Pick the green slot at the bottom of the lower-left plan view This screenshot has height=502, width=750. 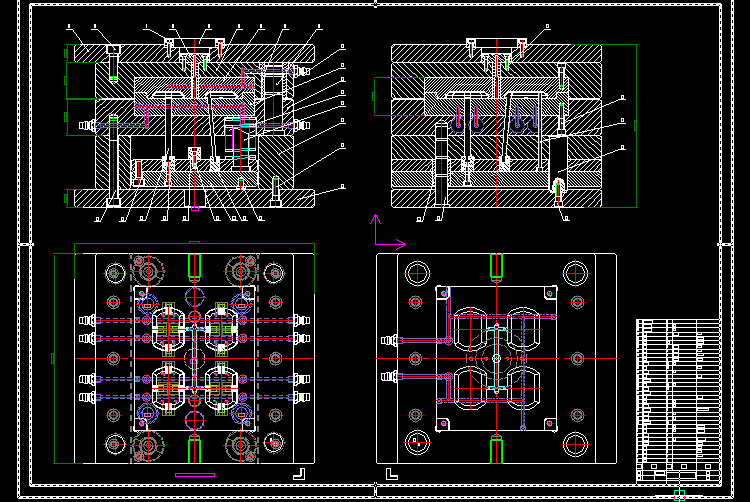tap(194, 451)
